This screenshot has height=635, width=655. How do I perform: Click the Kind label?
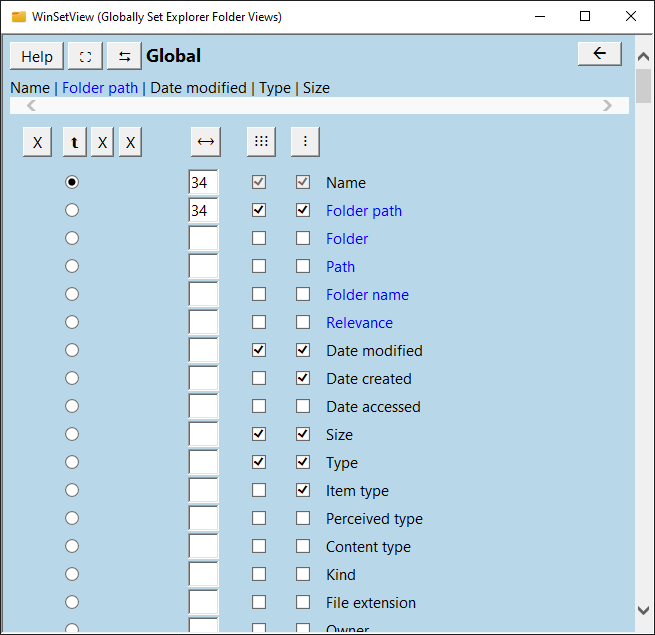pos(341,575)
